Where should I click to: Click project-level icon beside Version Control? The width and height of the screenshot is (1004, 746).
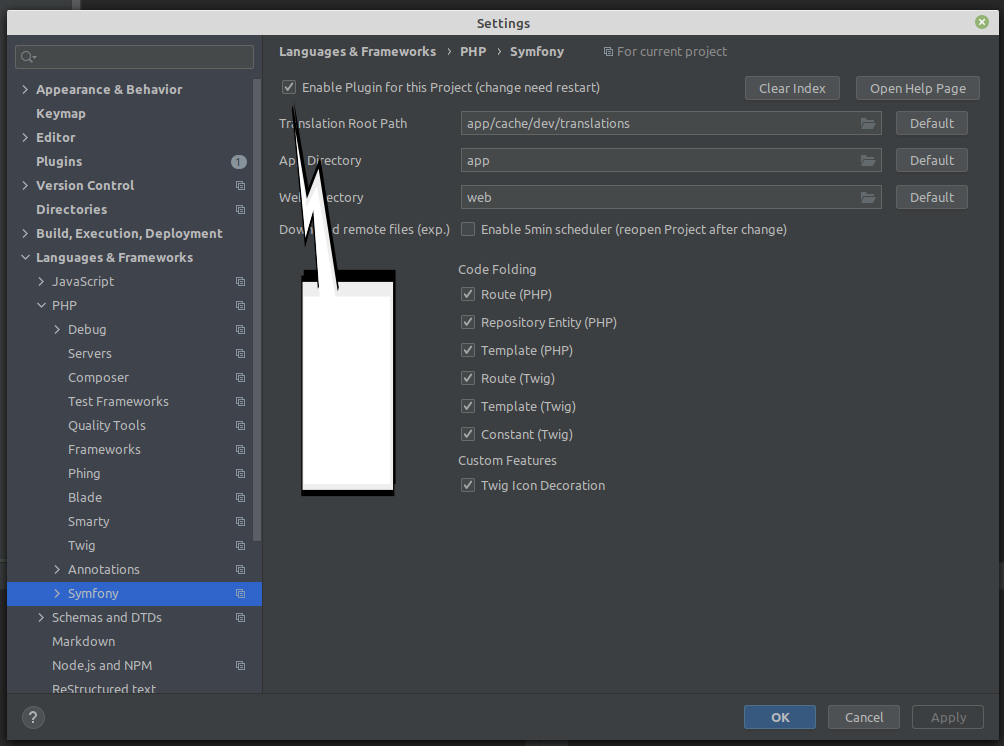(x=240, y=186)
